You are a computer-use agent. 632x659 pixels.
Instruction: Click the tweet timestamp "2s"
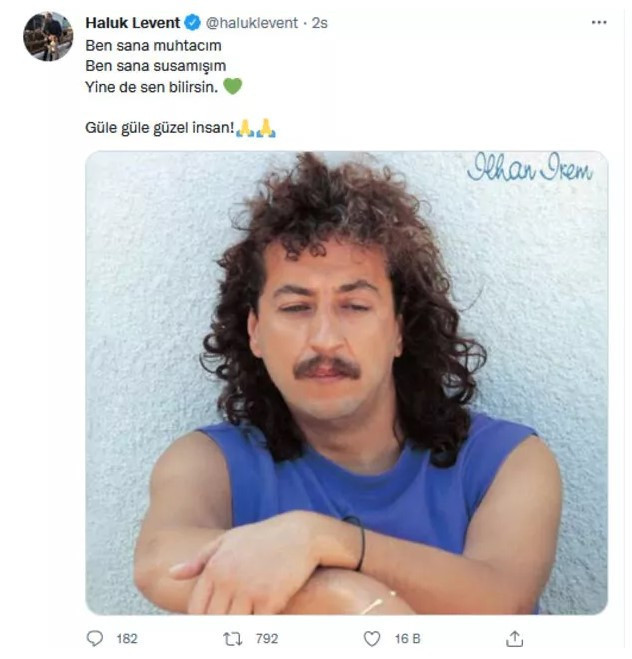coord(319,23)
